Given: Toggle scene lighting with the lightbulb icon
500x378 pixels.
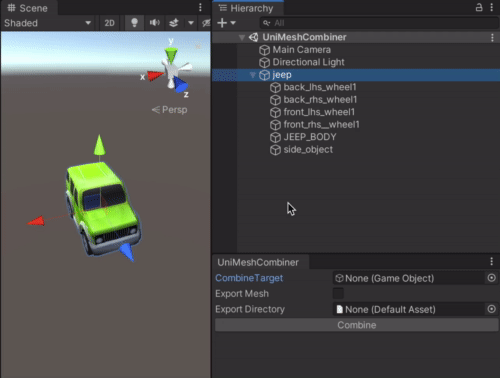Looking at the screenshot, I should [134, 23].
